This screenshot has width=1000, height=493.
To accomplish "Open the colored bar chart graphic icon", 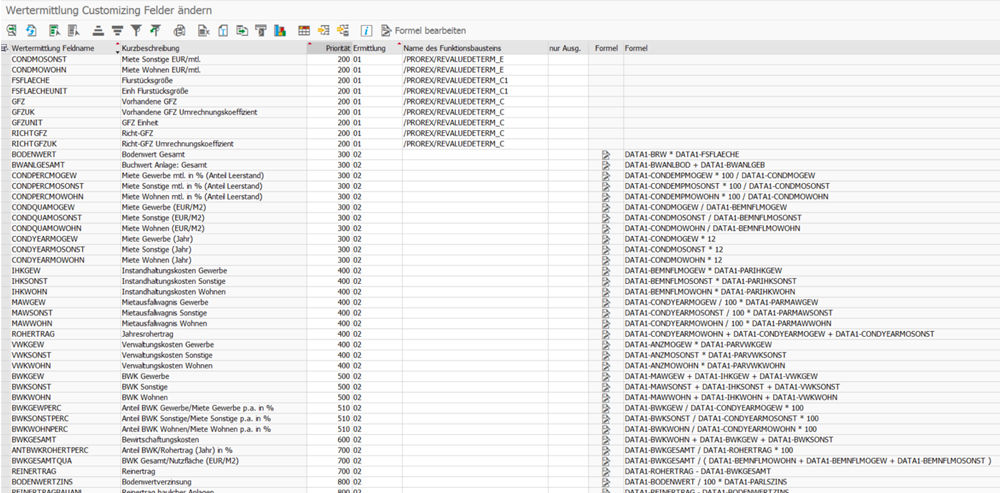I will coord(279,30).
